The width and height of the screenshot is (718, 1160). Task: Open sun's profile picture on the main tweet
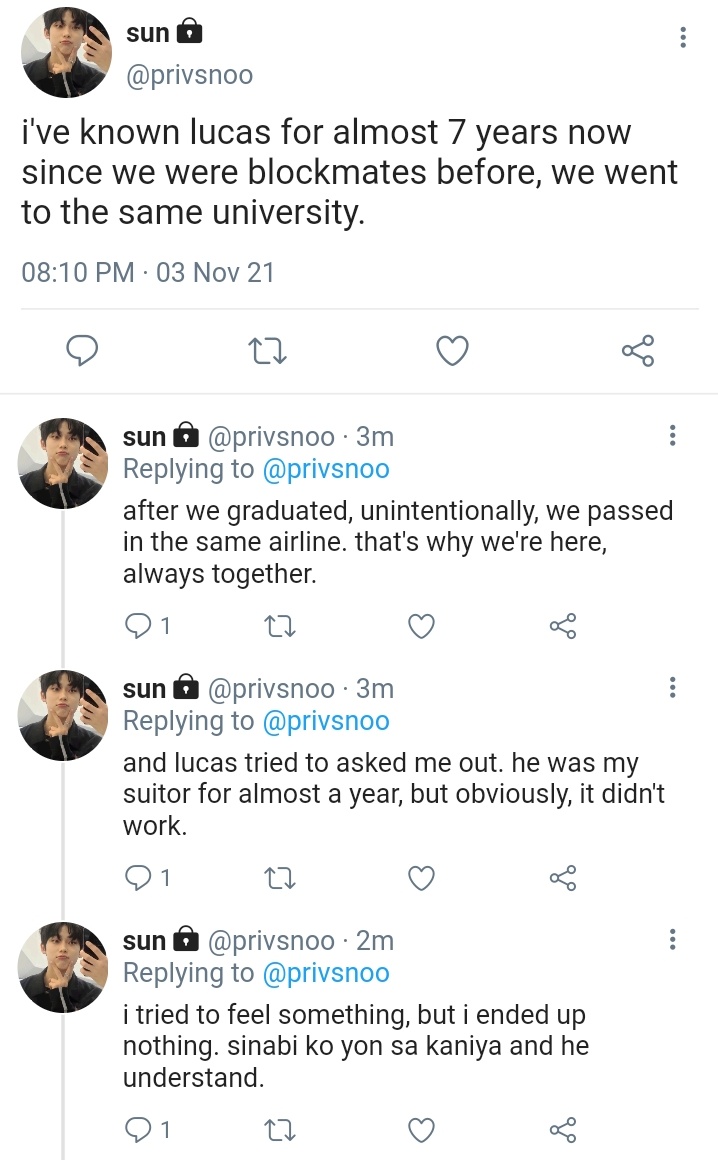pyautogui.click(x=65, y=53)
